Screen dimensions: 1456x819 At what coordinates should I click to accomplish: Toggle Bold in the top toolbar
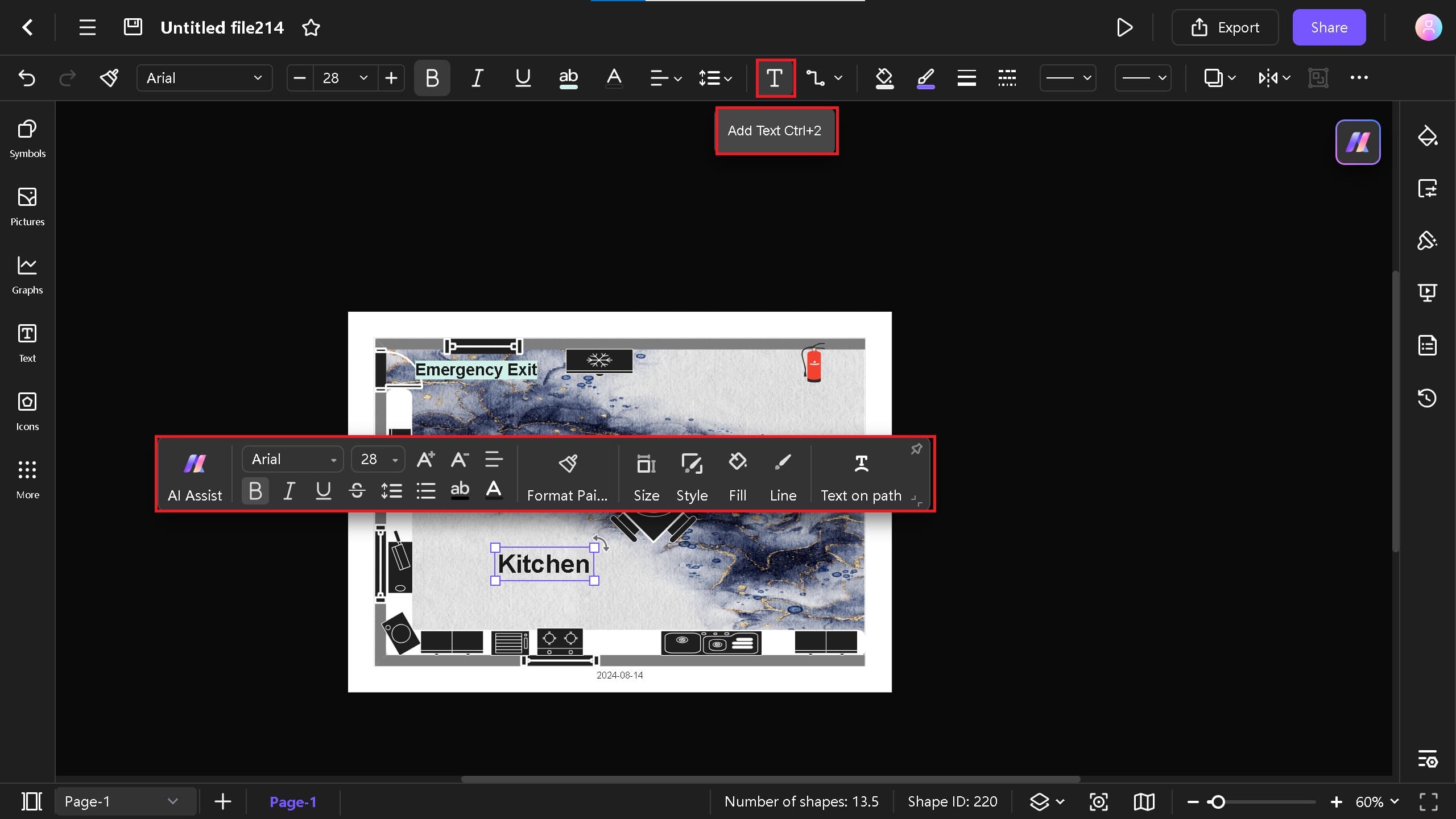click(432, 78)
